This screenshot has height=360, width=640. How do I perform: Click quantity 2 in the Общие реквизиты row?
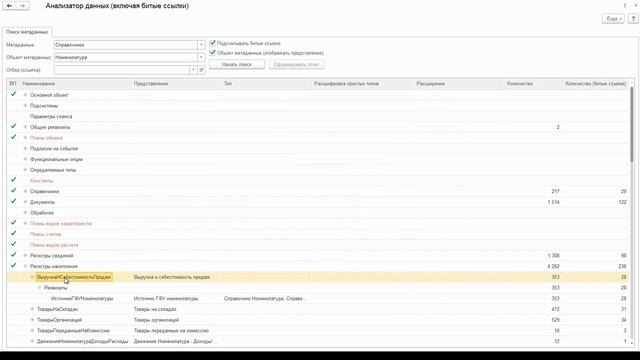point(558,127)
